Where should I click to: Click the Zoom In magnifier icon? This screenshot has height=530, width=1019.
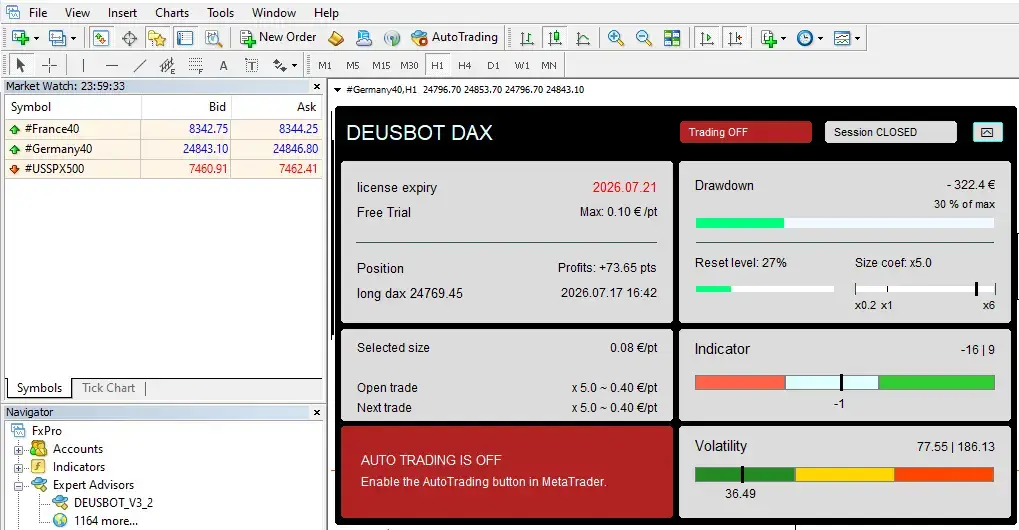pos(615,38)
